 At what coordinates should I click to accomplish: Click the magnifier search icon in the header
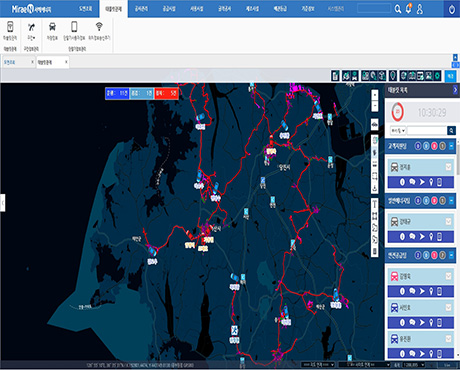click(x=398, y=9)
